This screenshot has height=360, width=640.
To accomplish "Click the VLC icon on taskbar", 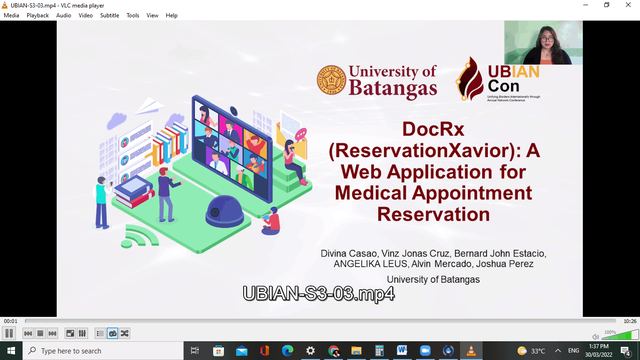I will pos(471,351).
